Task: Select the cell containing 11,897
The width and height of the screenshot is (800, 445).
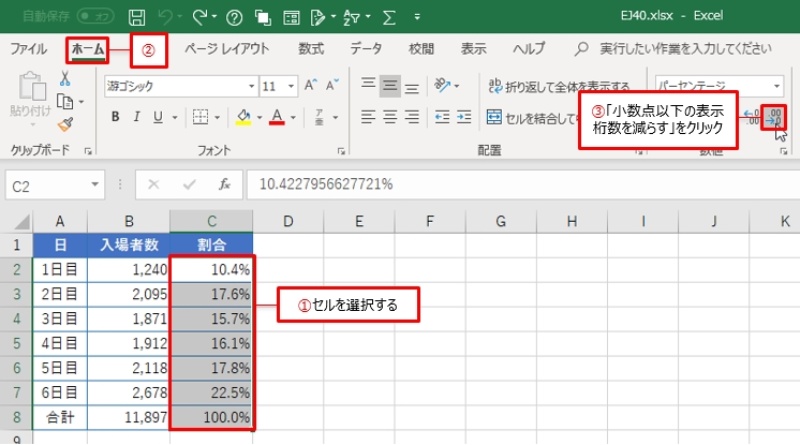Action: click(x=128, y=414)
